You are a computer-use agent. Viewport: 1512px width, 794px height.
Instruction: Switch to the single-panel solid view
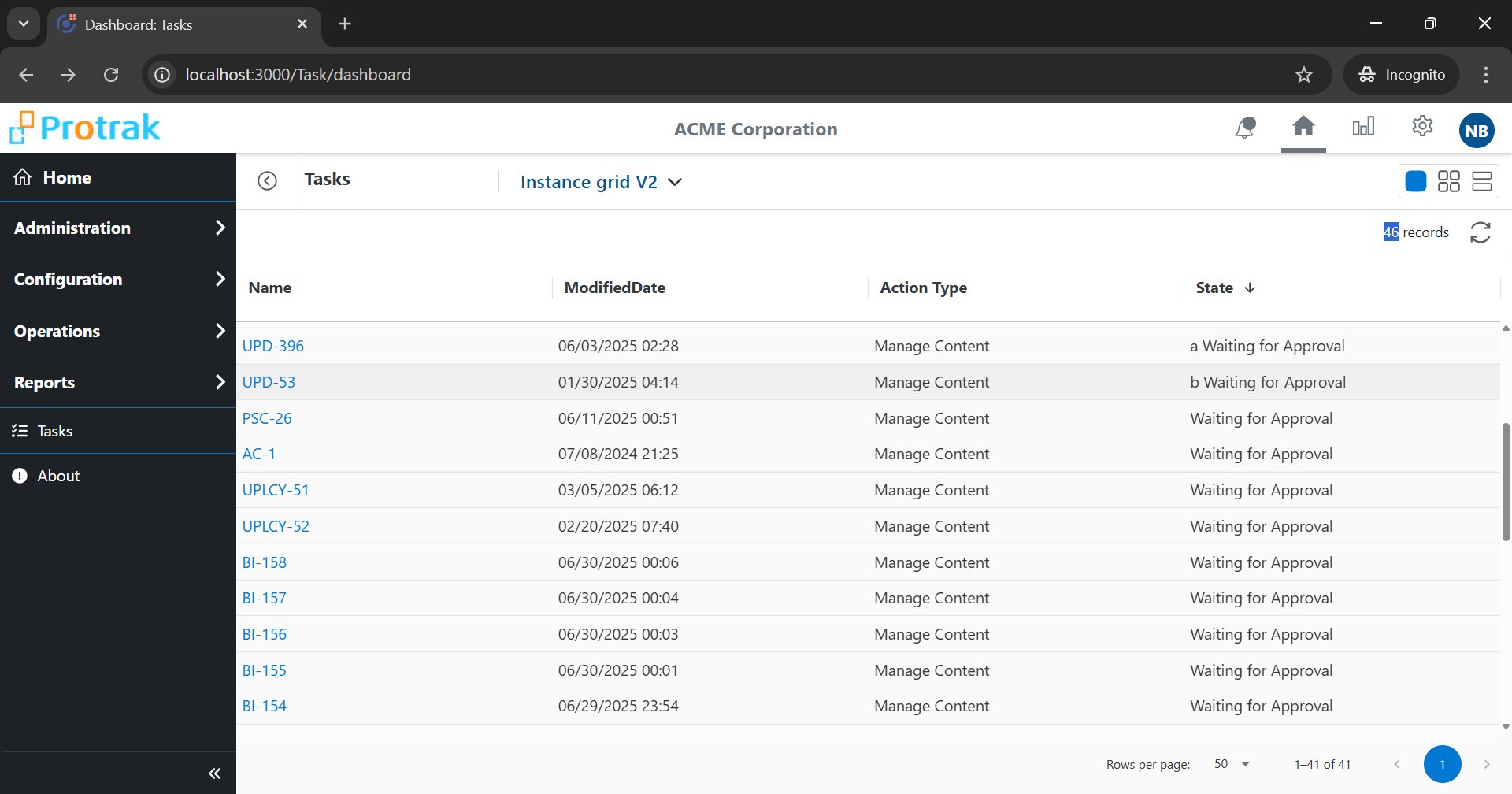(1416, 181)
